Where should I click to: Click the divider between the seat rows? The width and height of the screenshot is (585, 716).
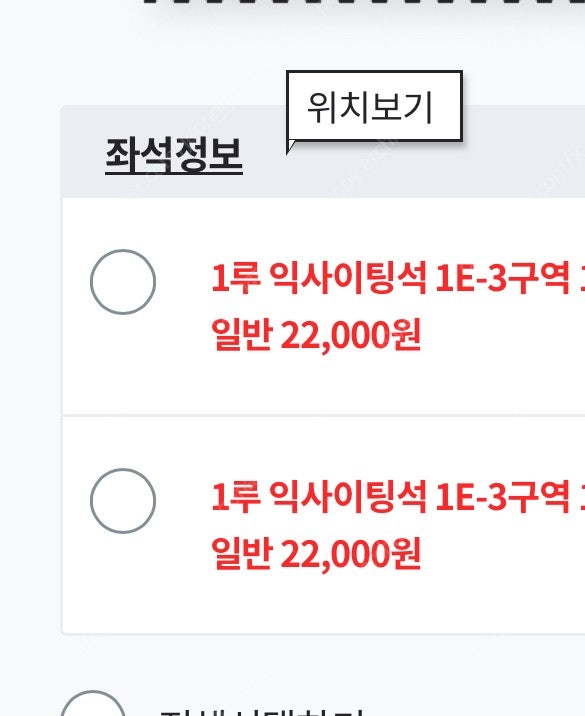pos(323,416)
